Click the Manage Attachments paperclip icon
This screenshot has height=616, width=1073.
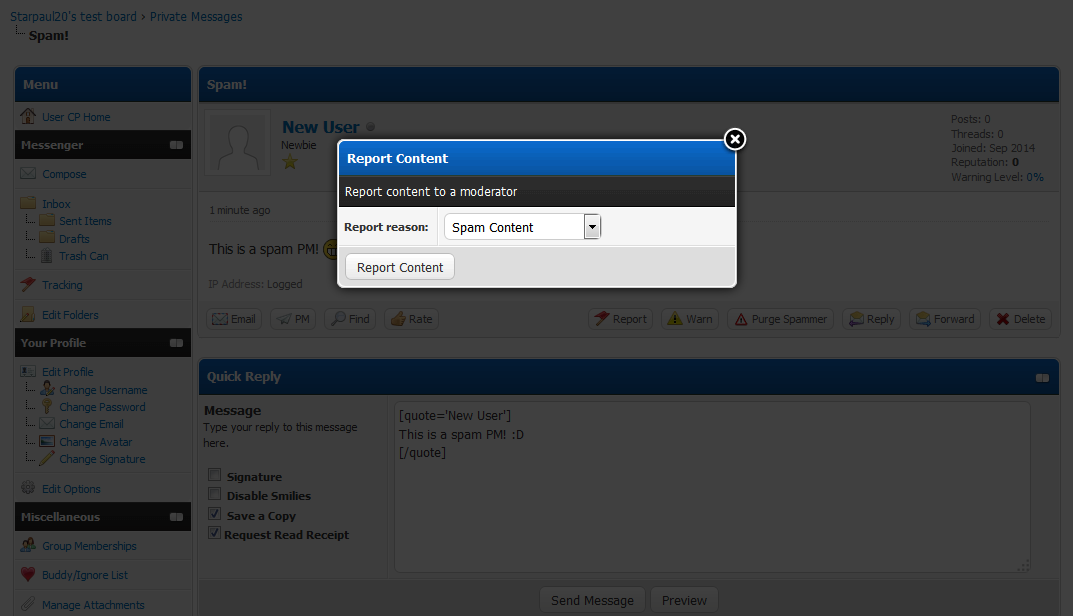click(28, 604)
